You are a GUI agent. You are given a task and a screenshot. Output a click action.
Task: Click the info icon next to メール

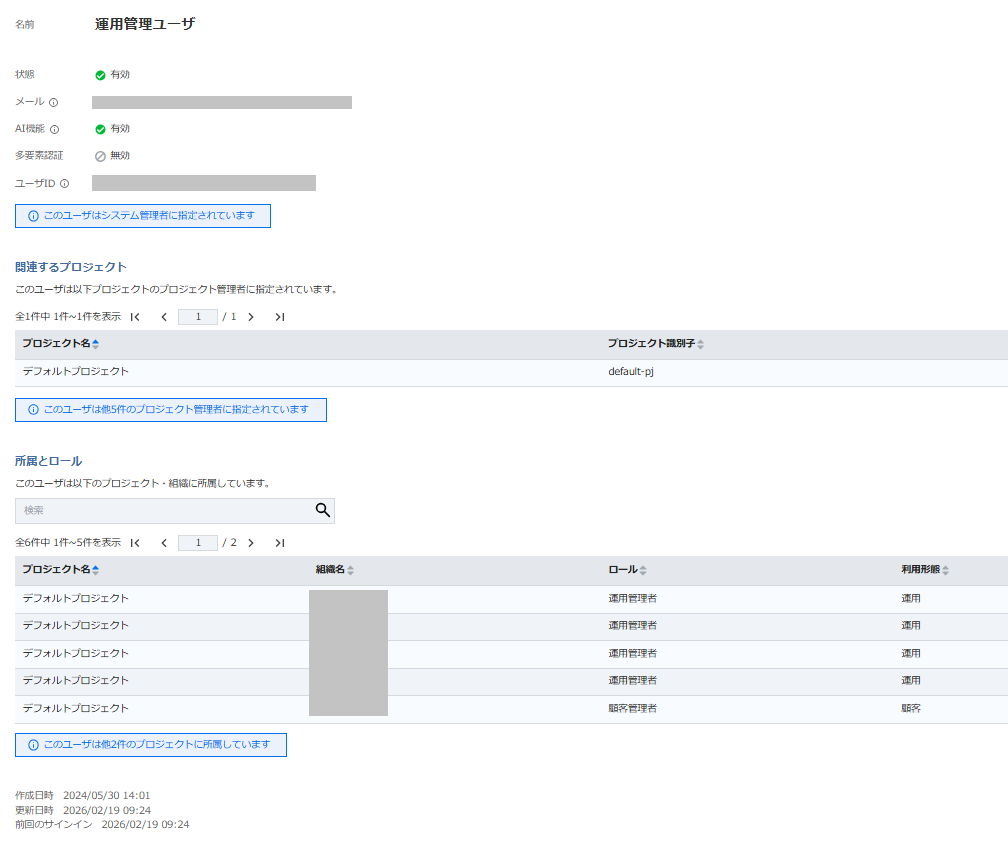54,102
